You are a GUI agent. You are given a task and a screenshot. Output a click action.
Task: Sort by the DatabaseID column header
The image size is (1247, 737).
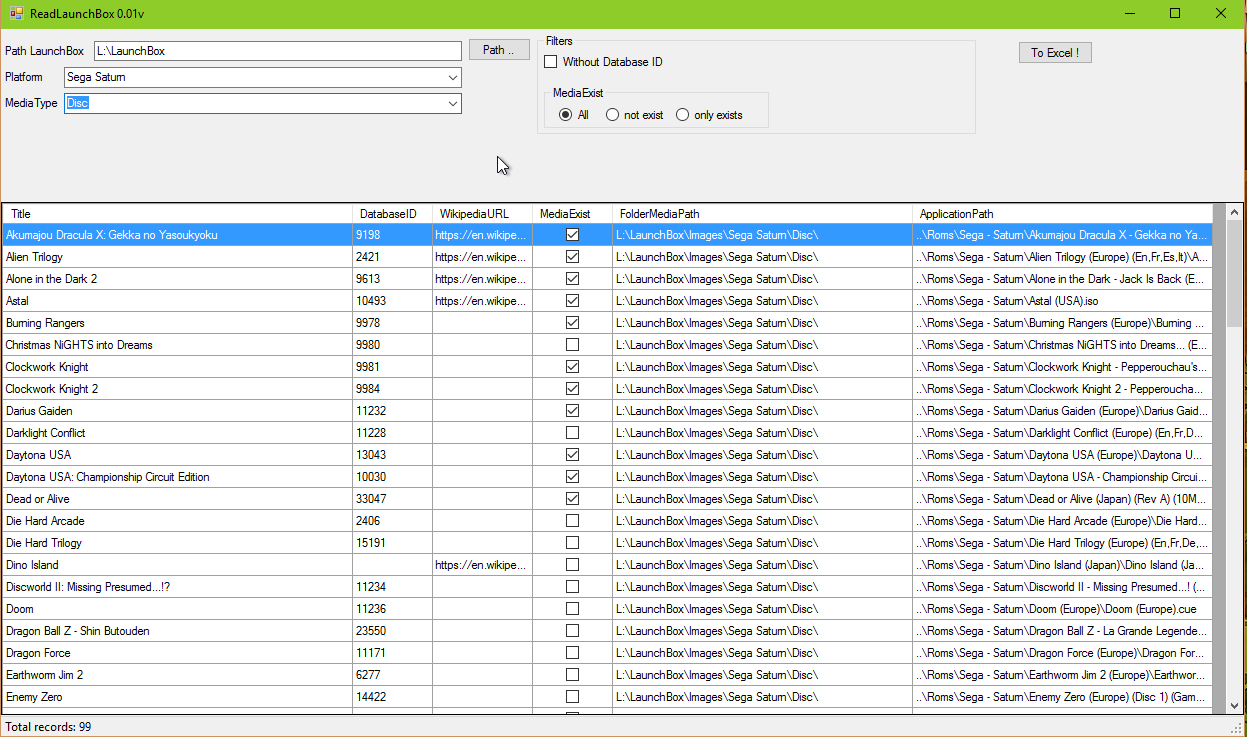point(393,214)
